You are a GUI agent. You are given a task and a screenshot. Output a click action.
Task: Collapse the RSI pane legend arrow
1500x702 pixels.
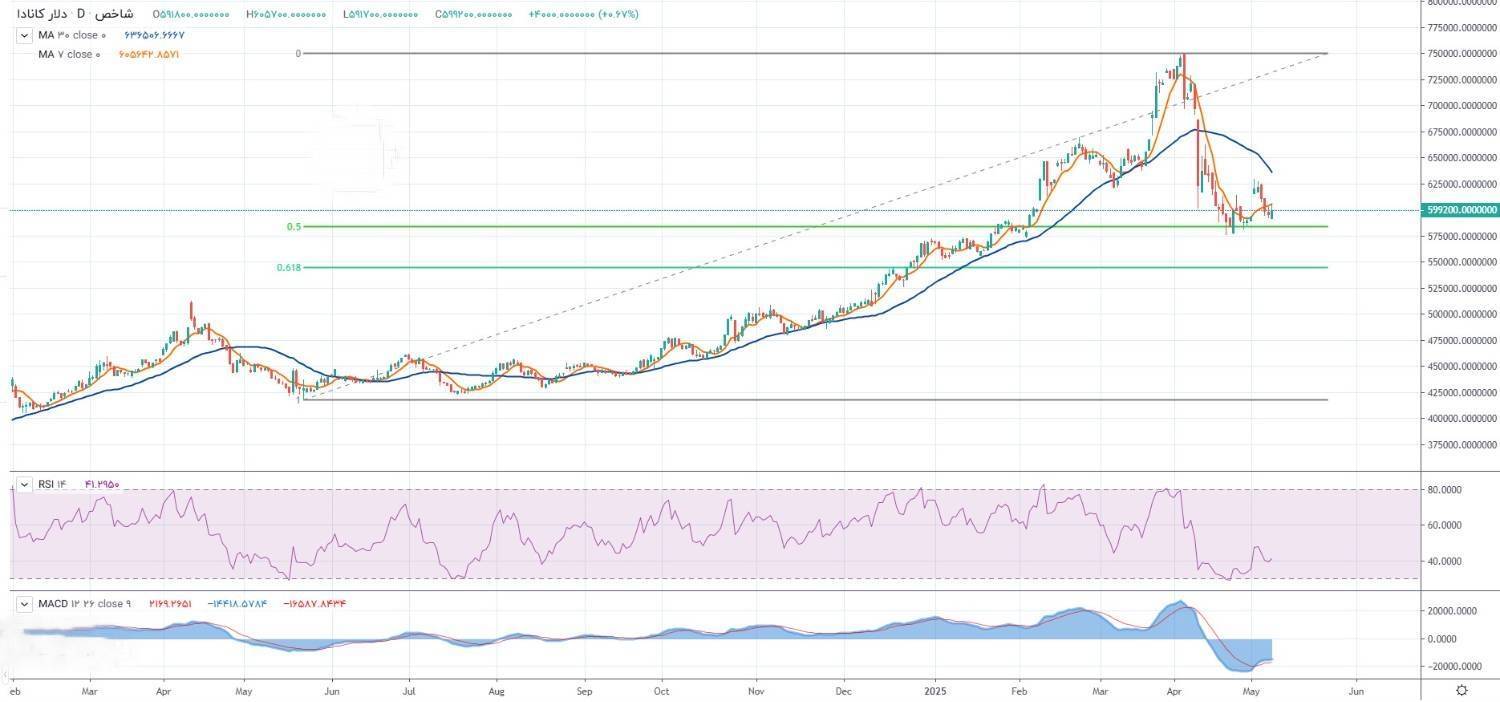click(23, 485)
